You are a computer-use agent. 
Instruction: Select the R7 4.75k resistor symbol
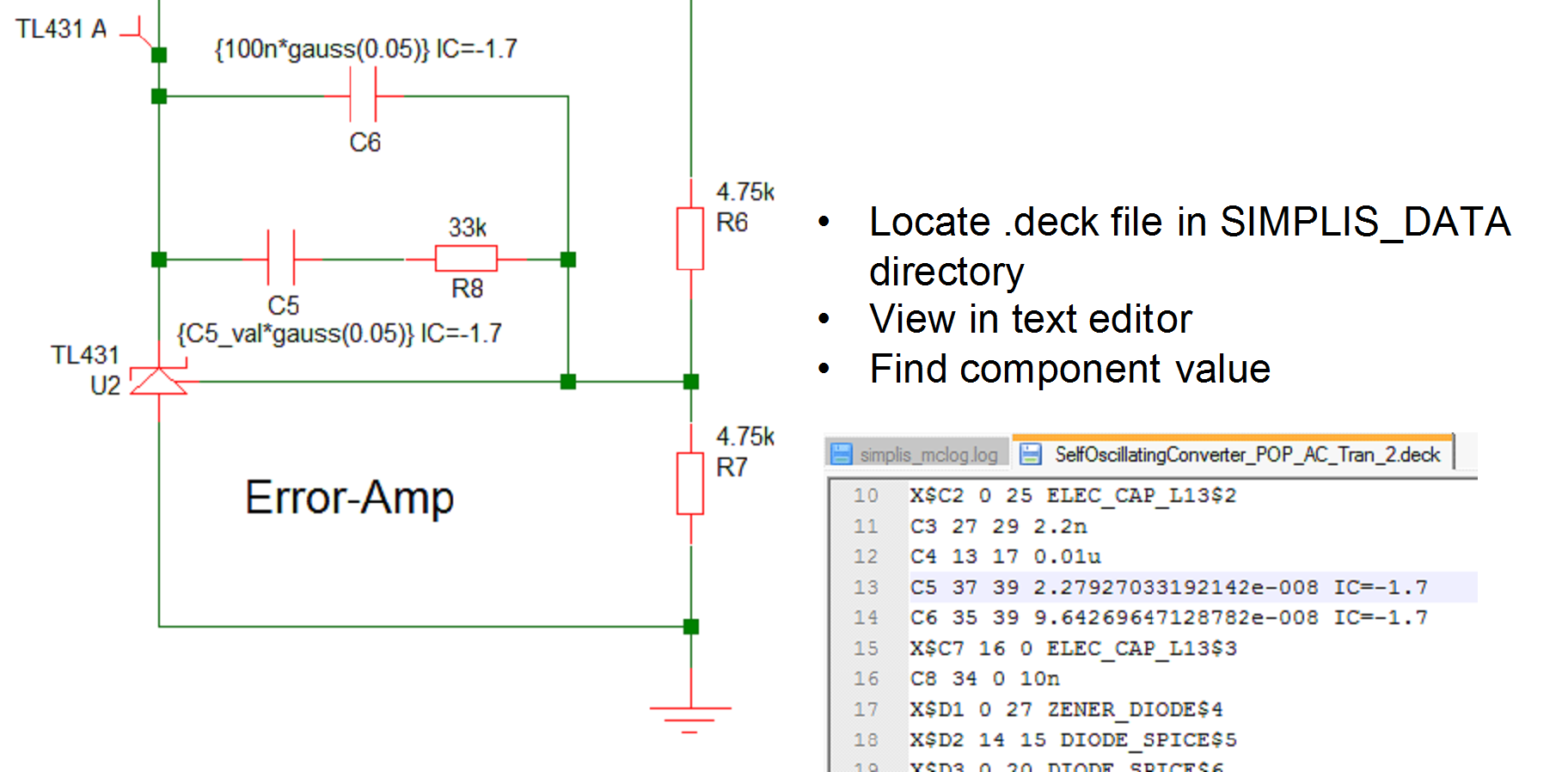(690, 483)
